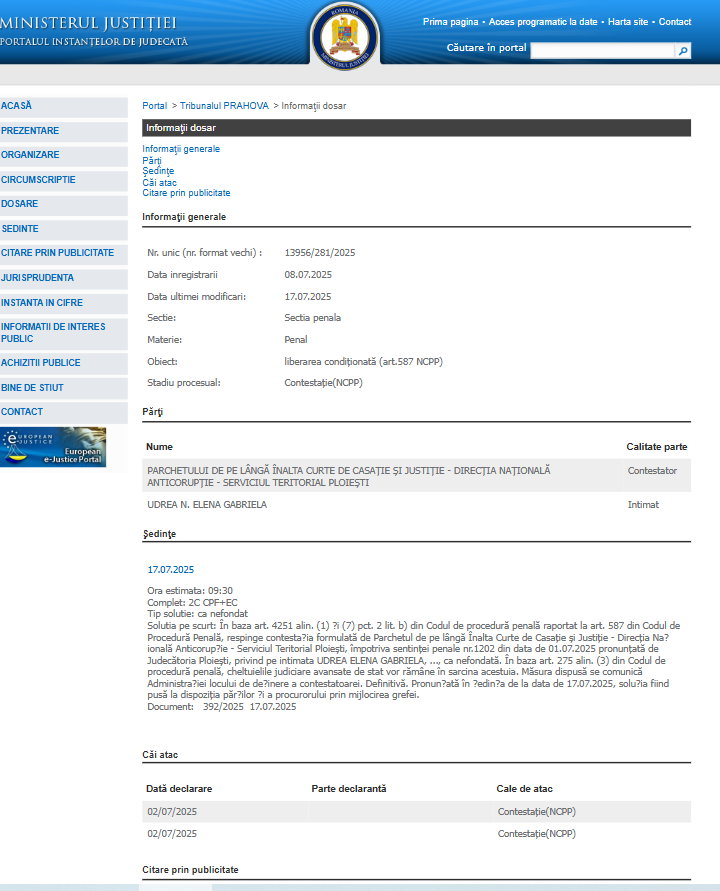Click Nume column header
The height and width of the screenshot is (891, 720).
pos(159,447)
